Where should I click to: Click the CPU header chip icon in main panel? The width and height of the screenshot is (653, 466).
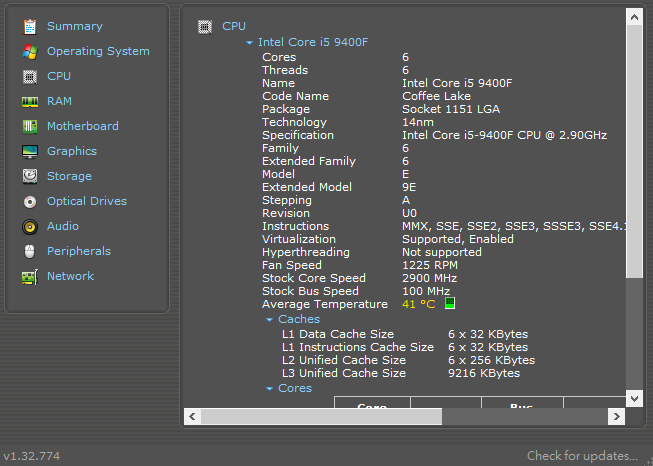click(204, 27)
